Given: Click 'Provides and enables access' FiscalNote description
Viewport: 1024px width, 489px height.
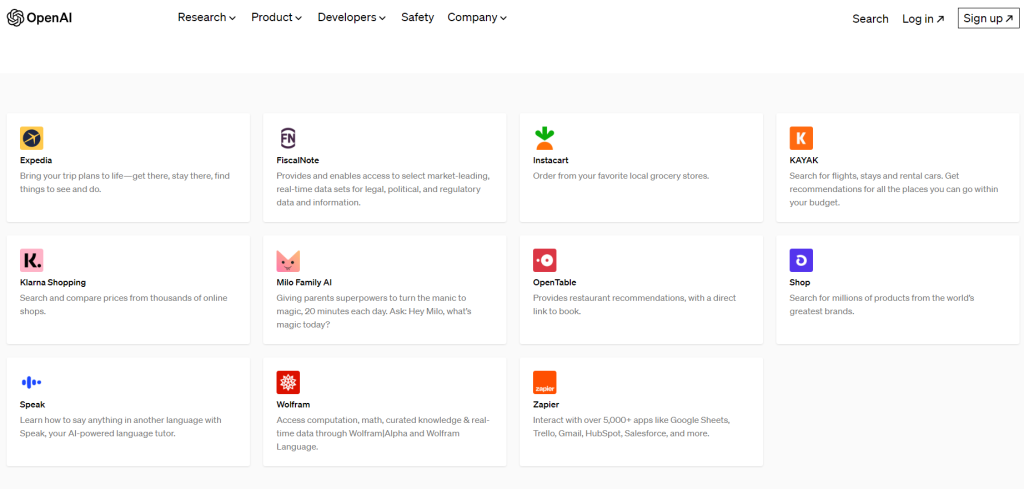Looking at the screenshot, I should (383, 189).
